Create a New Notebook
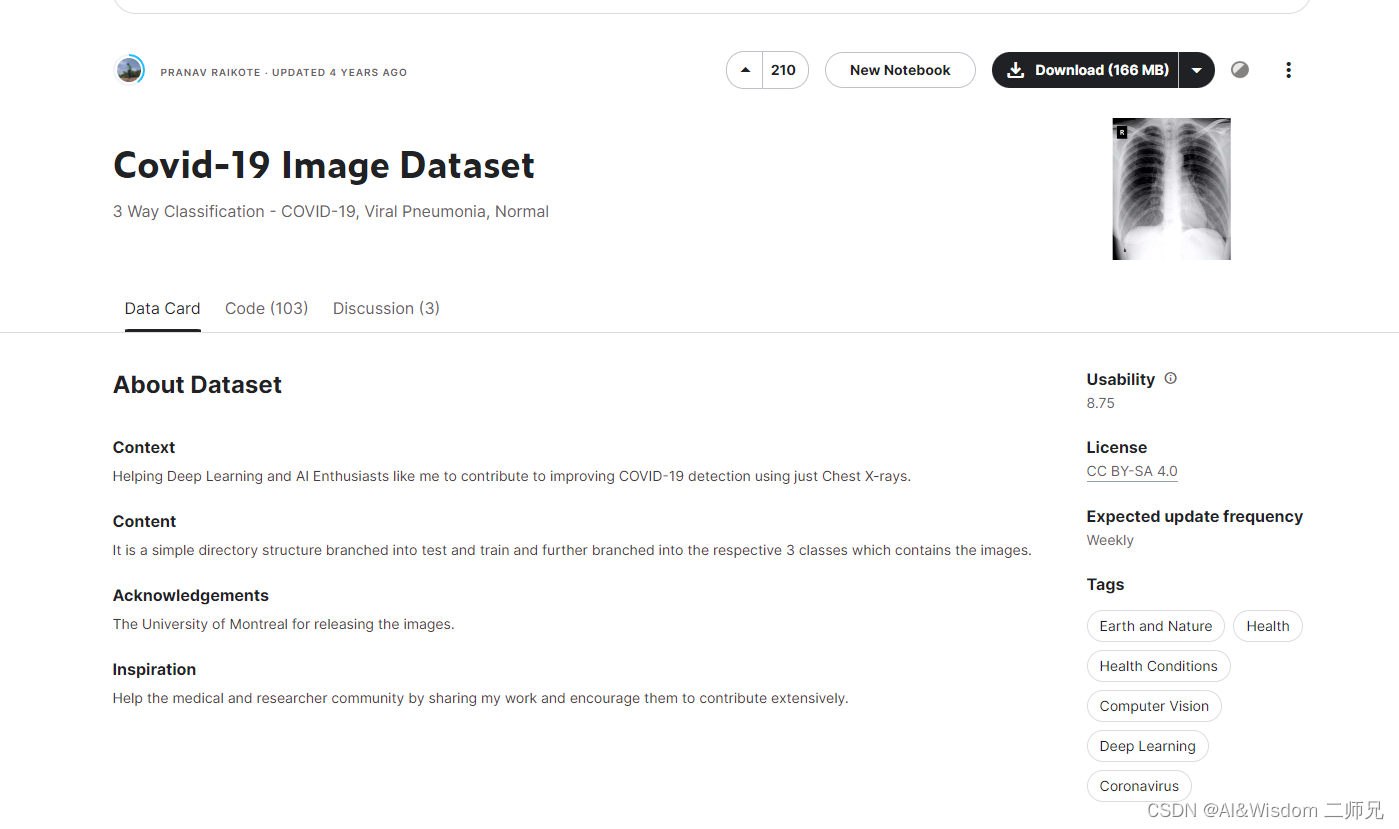 [900, 70]
